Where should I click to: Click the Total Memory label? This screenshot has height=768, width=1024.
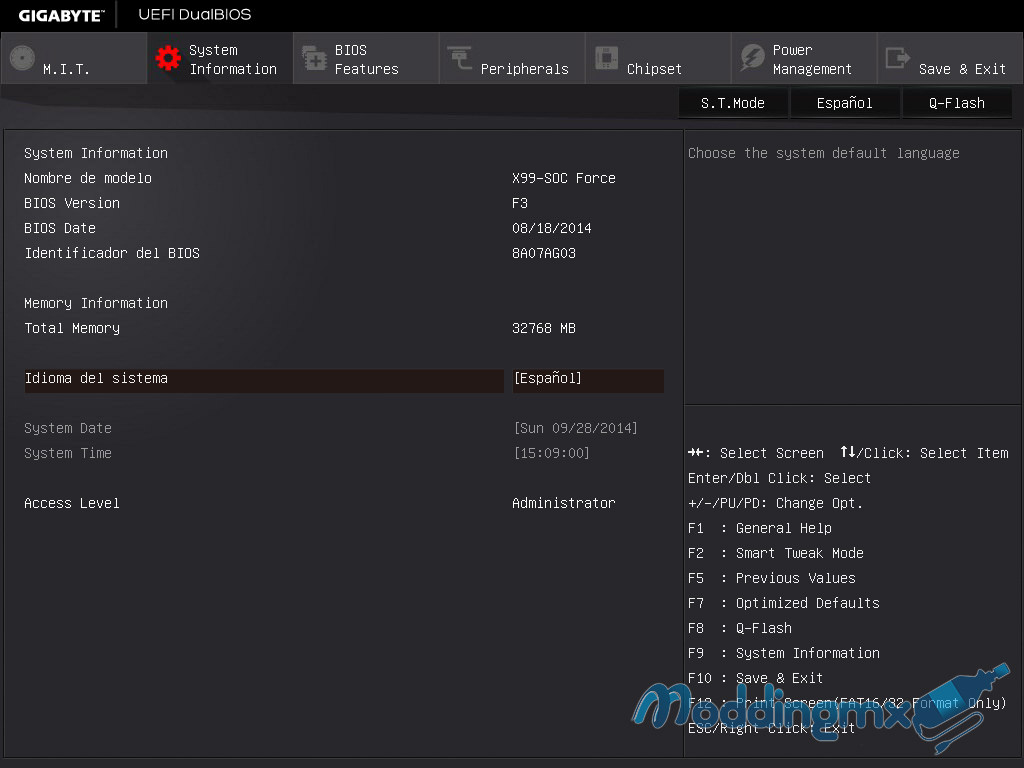(x=72, y=328)
